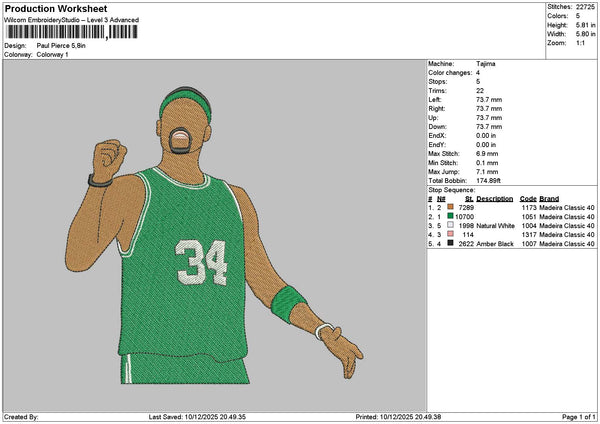Click the barcode under the worksheet title
600x424 pixels.
click(x=72, y=32)
